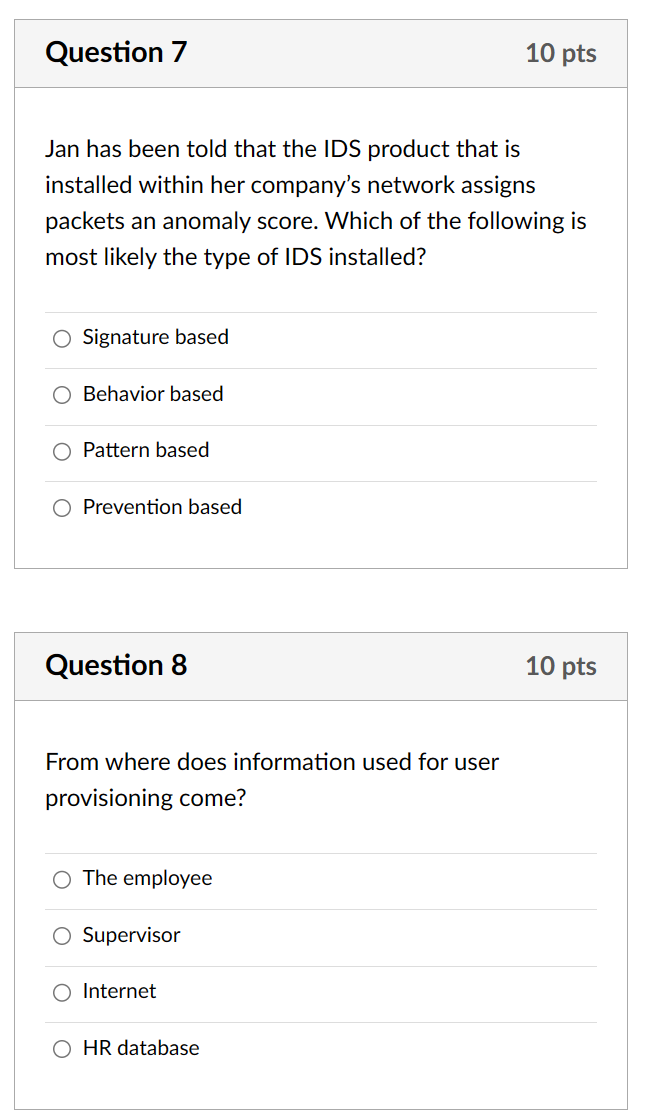
Task: Click the Question 8 heading
Action: 116,666
